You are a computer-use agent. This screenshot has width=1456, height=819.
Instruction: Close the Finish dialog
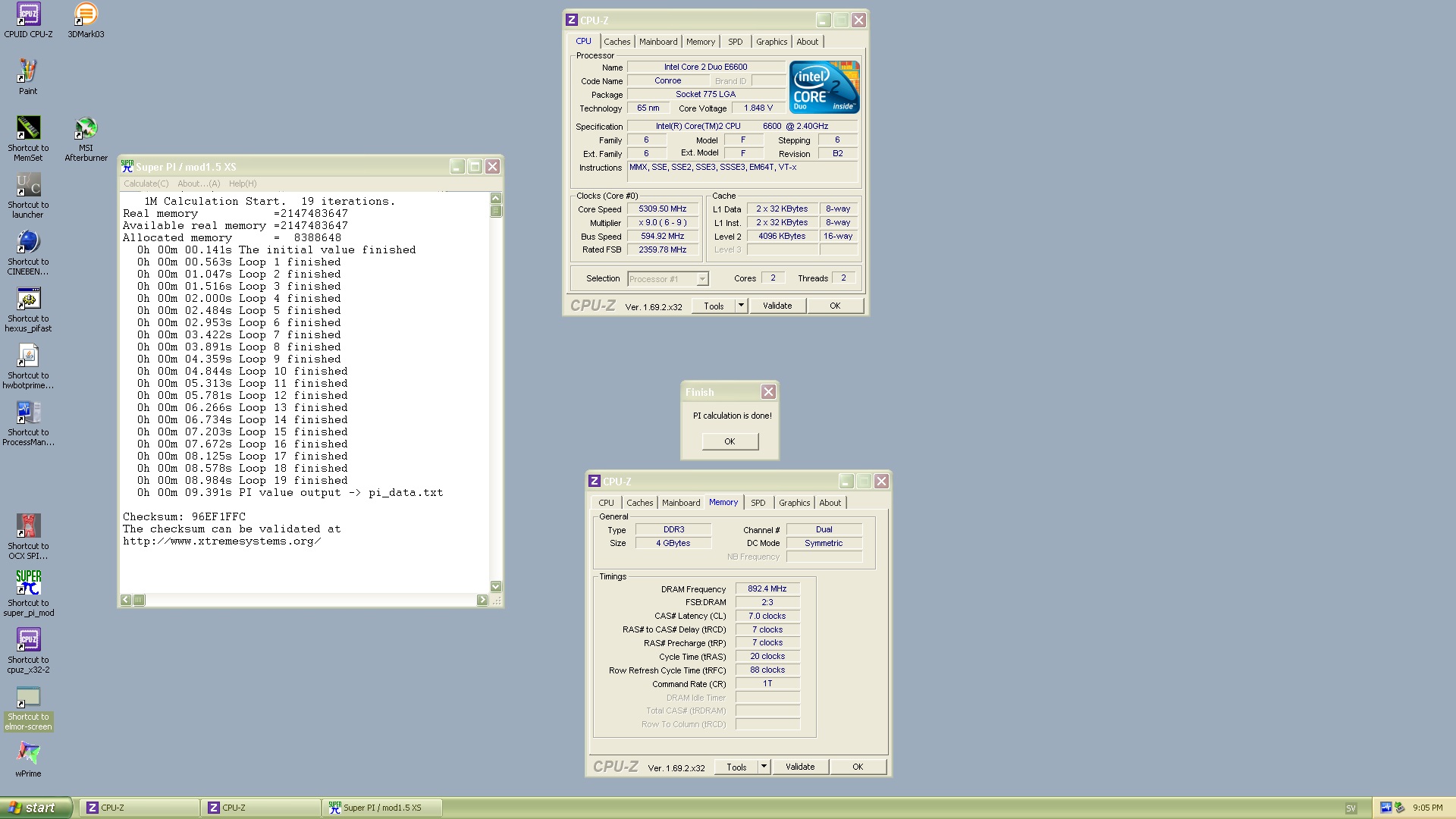[768, 392]
